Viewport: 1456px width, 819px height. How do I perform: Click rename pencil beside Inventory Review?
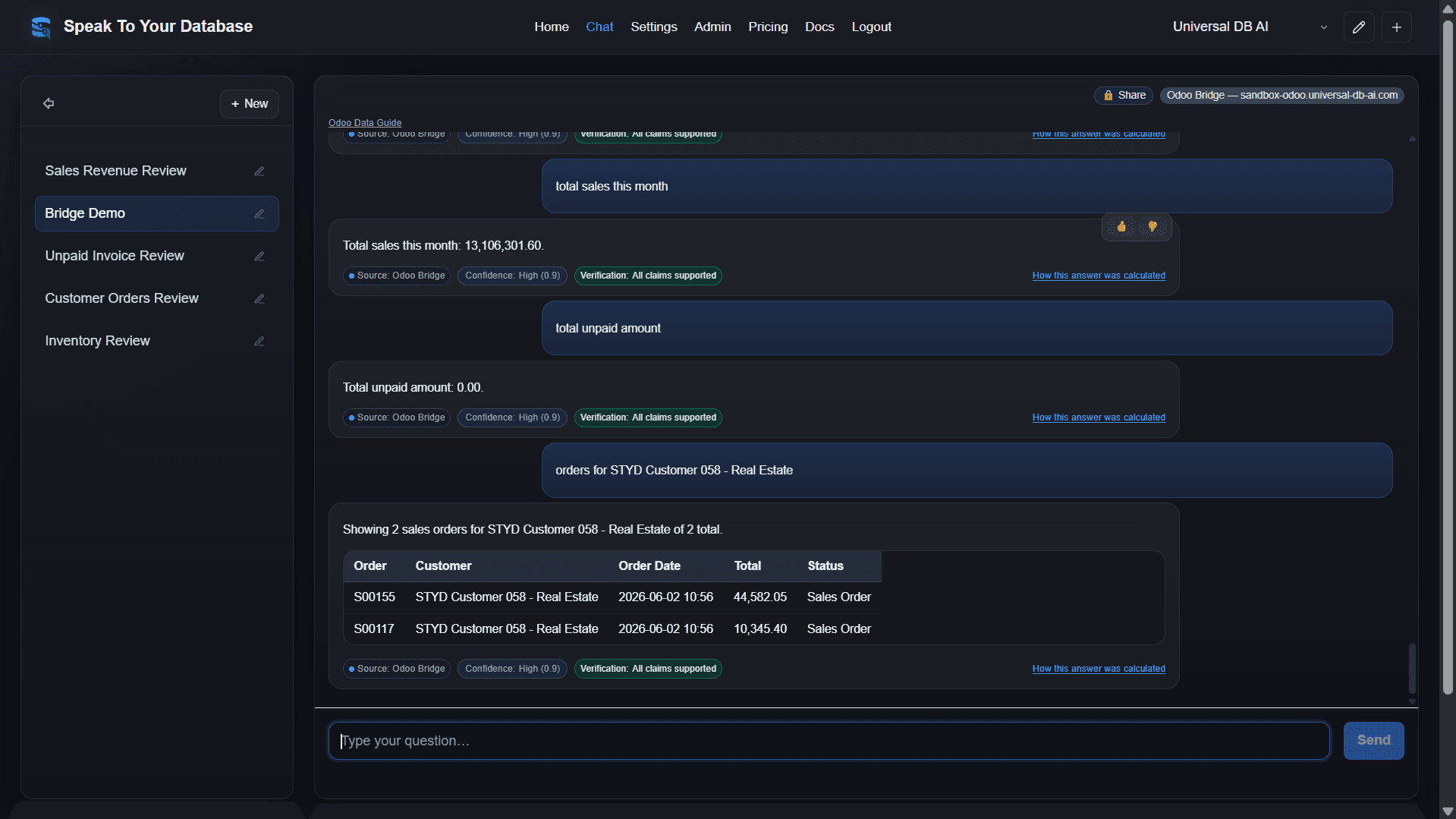pyautogui.click(x=259, y=342)
